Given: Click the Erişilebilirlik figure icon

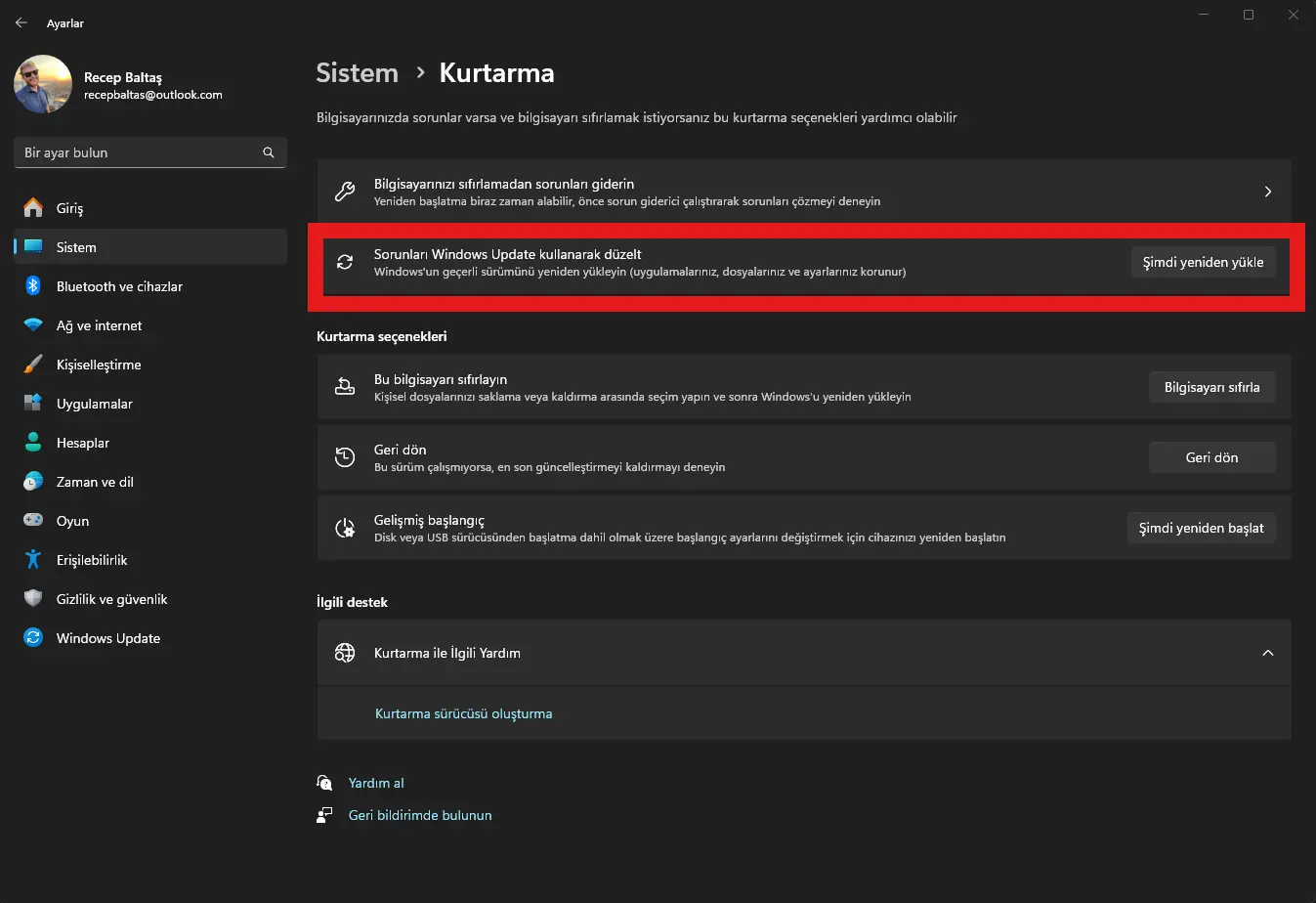Looking at the screenshot, I should [33, 560].
